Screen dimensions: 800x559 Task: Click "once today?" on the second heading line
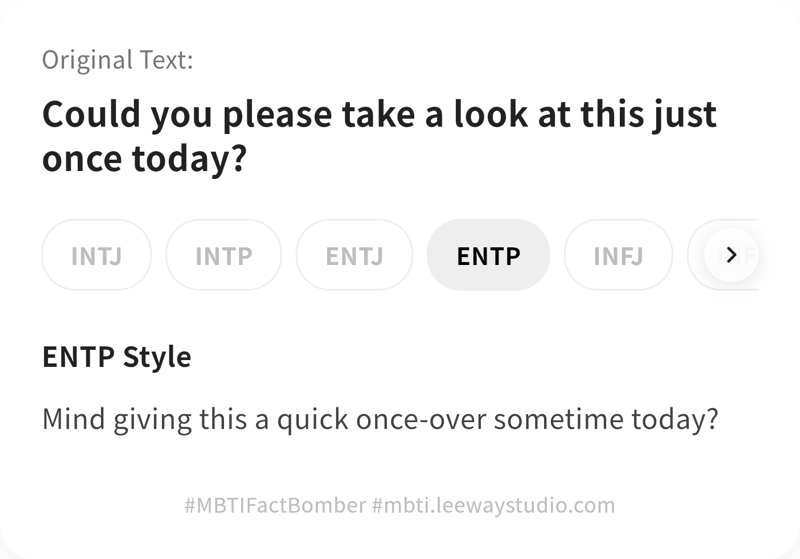pyautogui.click(x=144, y=159)
